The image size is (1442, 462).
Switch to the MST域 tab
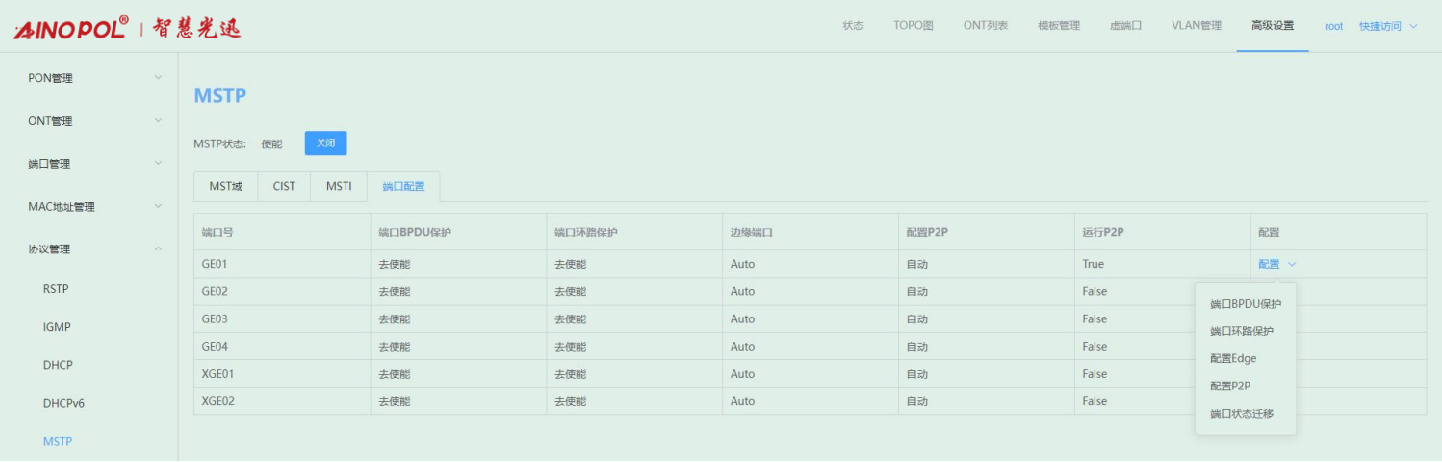pos(226,186)
